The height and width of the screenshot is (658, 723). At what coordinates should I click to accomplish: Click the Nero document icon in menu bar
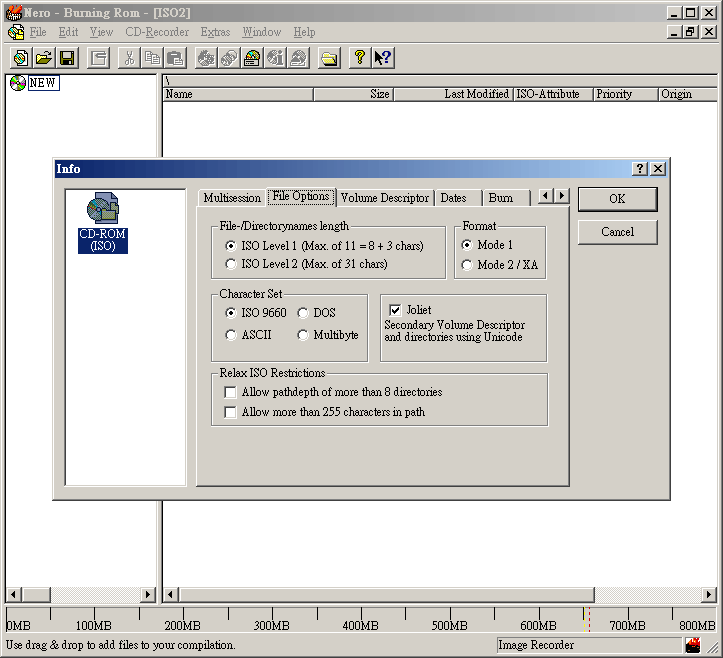click(x=16, y=32)
